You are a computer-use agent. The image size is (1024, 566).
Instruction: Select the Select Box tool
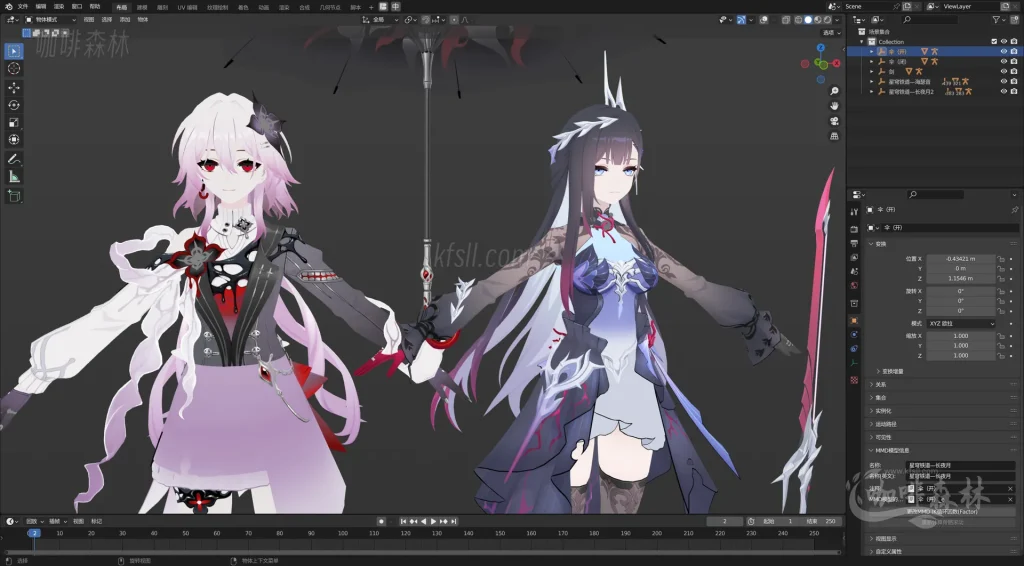14,51
